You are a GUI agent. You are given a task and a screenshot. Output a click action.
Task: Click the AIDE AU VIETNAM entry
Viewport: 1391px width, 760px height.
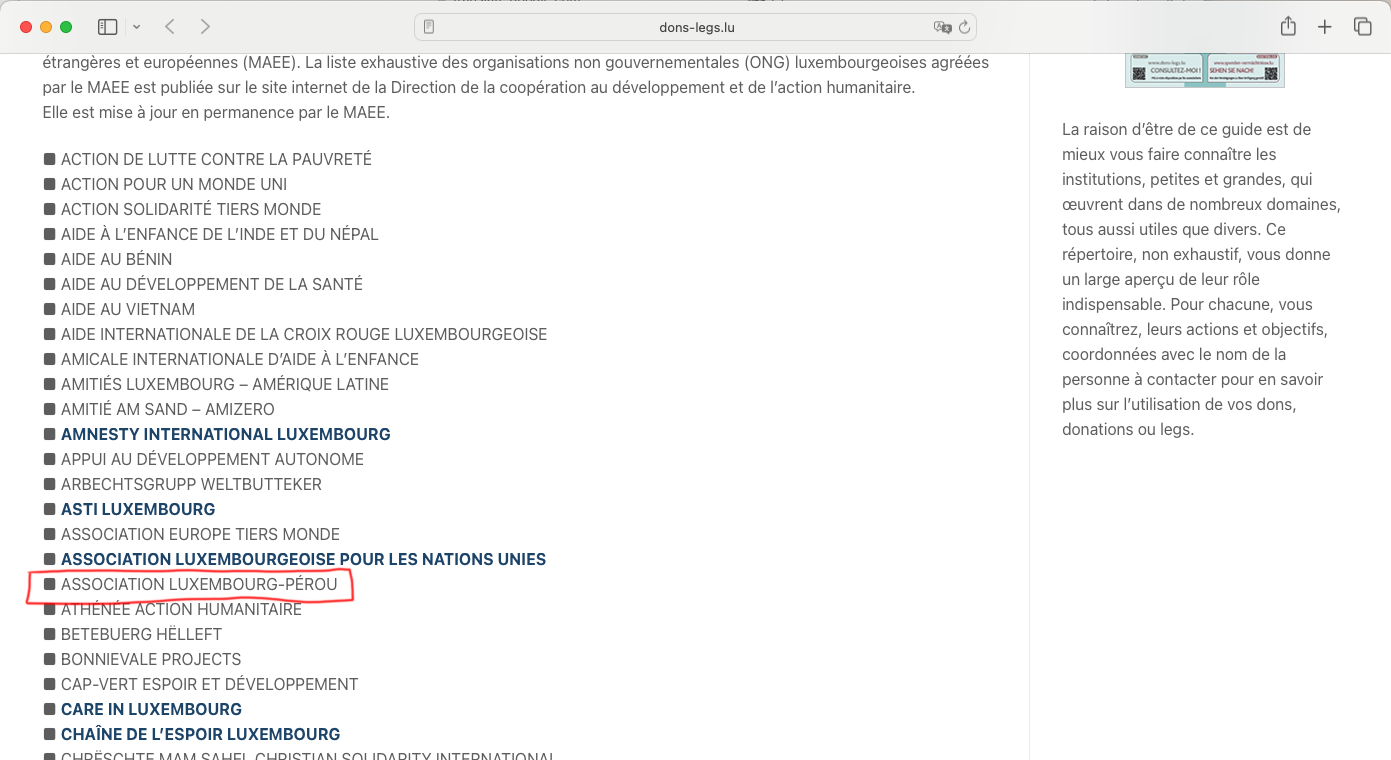(128, 309)
